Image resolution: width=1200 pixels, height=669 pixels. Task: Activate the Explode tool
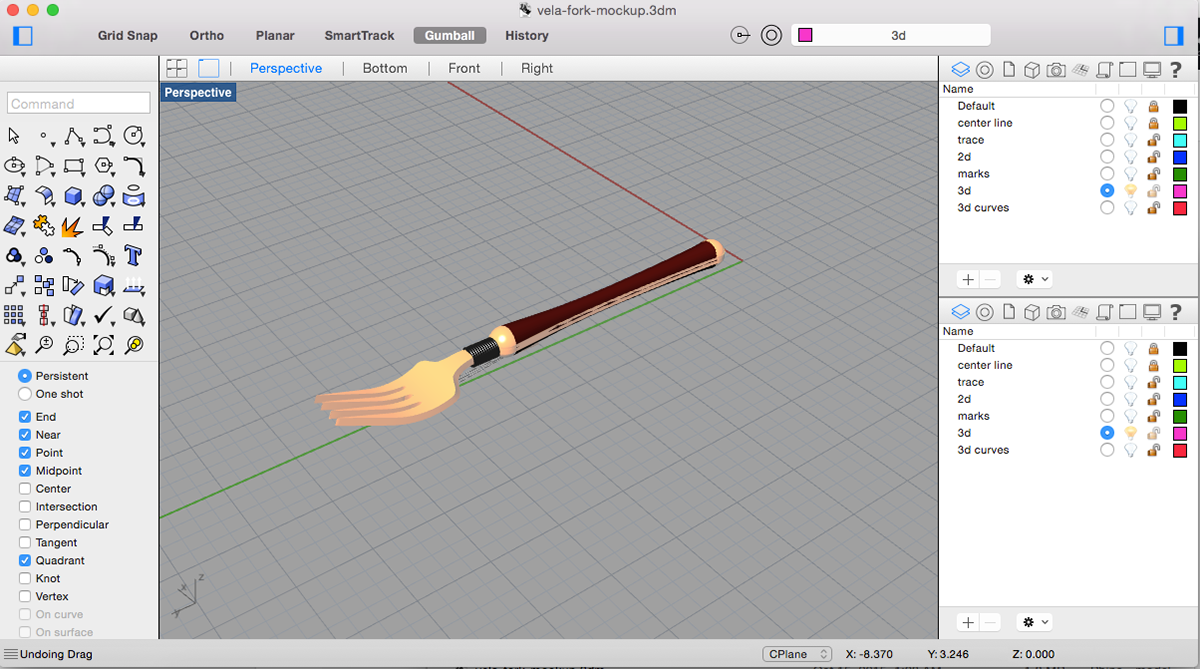tap(72, 225)
